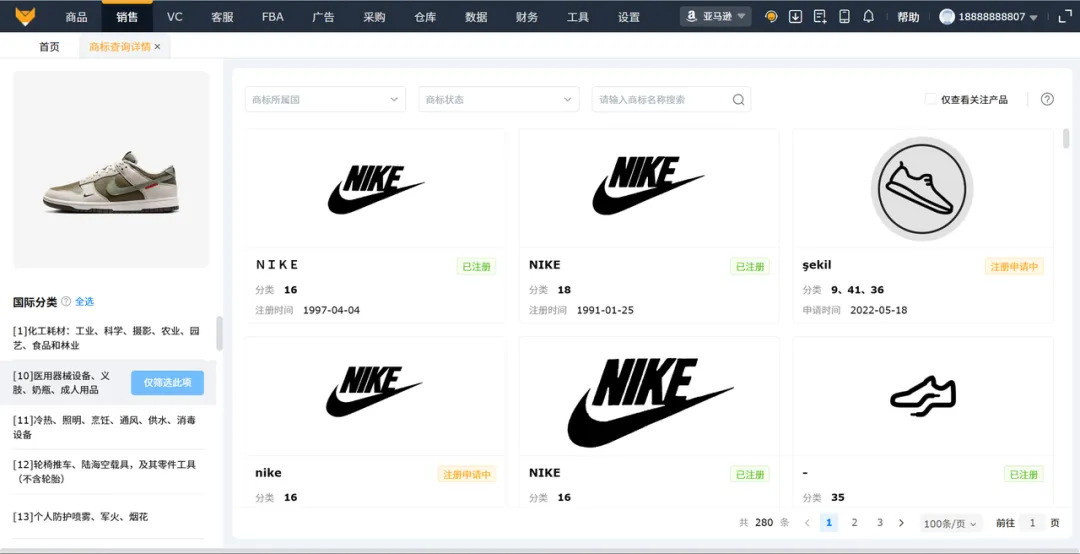Click the user avatar icon
This screenshot has height=554, width=1080.
[947, 17]
